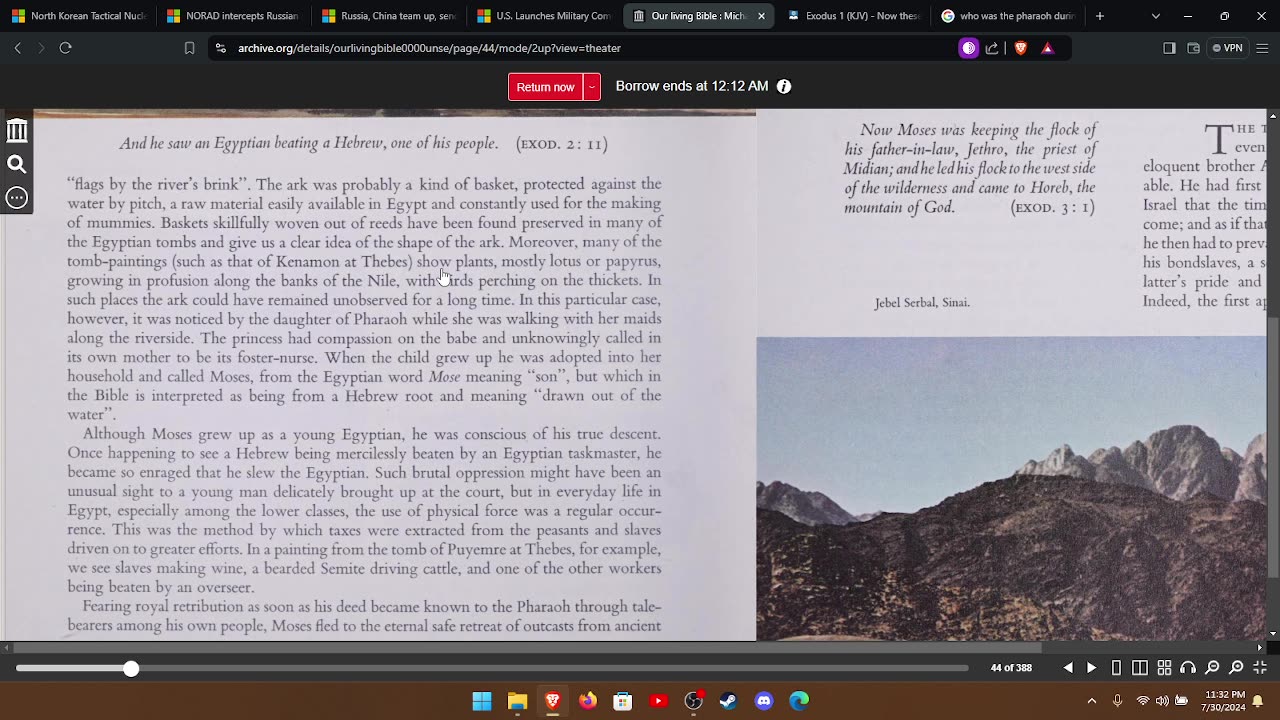Screen dimensions: 1280x720
Task: Open Microsoft Store from taskbar
Action: (x=623, y=701)
